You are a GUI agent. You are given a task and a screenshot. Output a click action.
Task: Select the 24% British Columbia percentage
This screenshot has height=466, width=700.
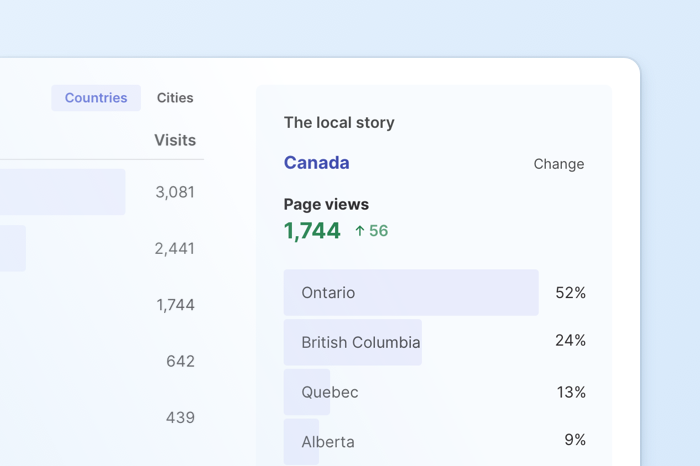(x=571, y=341)
